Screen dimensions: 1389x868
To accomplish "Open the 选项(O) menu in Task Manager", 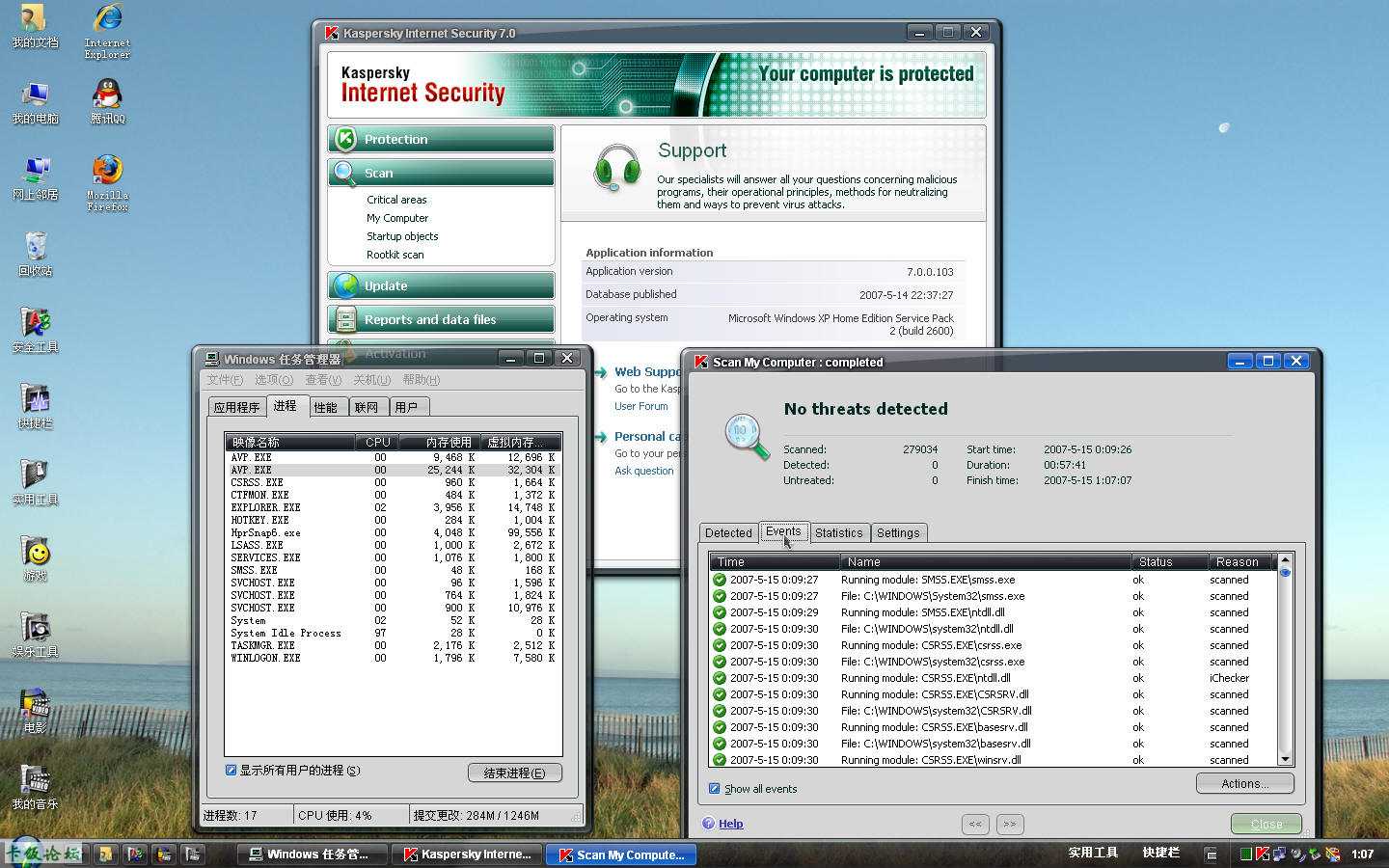I will tap(273, 380).
